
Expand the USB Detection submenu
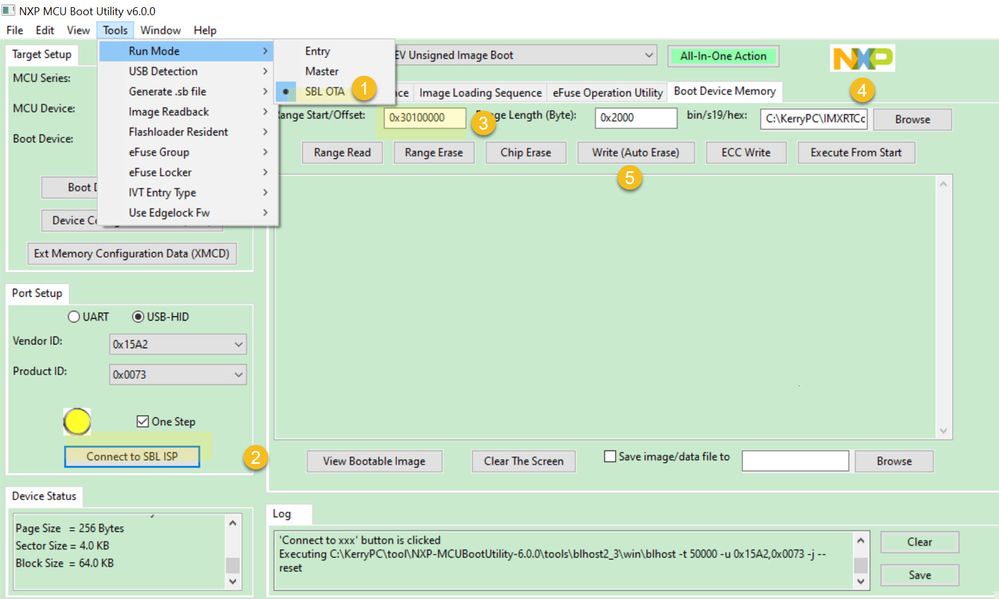[x=189, y=71]
